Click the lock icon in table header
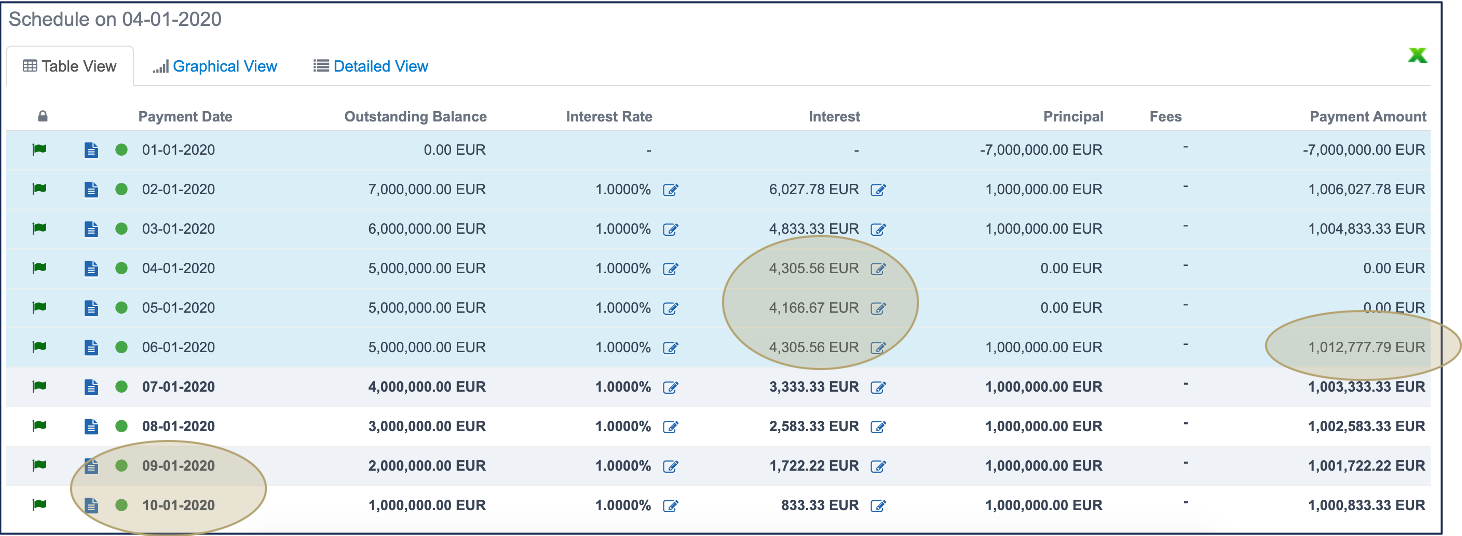 click(x=42, y=117)
